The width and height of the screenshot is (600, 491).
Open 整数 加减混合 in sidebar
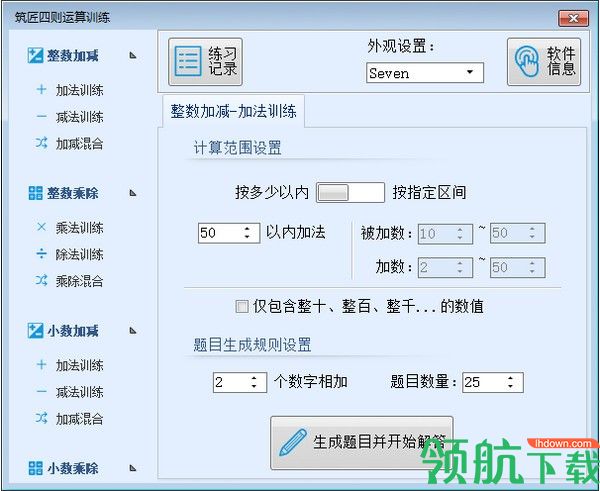80,144
